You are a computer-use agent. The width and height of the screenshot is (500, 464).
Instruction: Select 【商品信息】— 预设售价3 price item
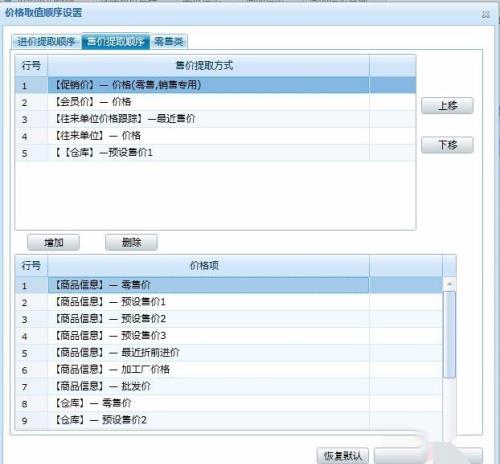click(229, 336)
